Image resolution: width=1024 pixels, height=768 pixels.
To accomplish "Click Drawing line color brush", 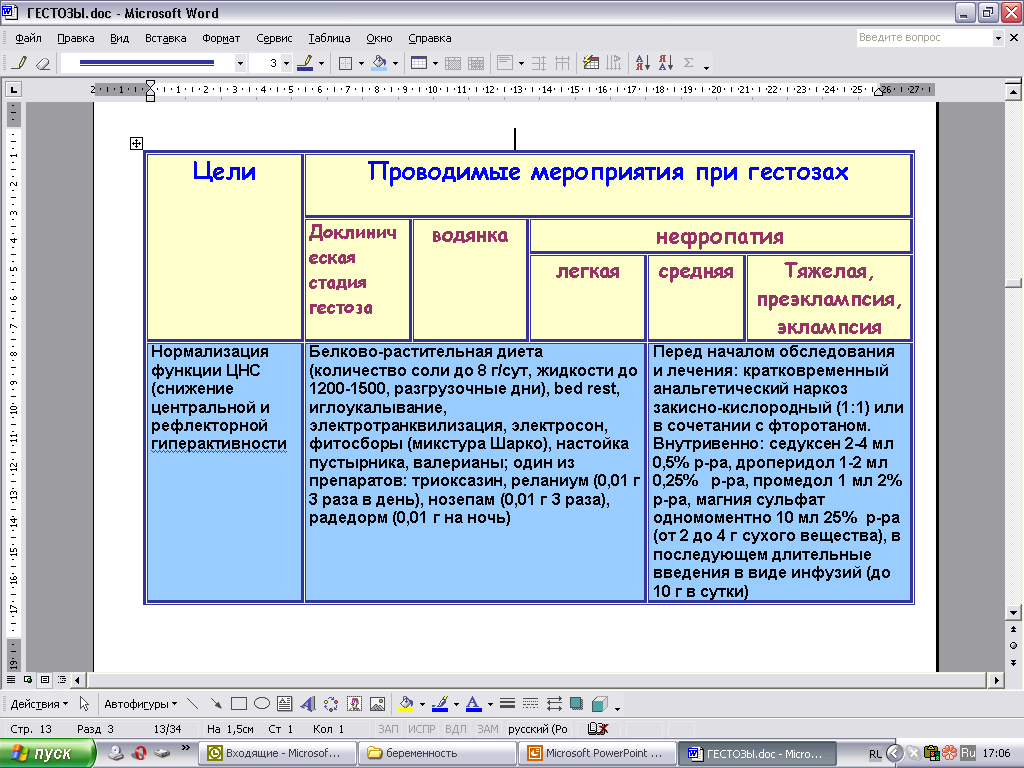I will click(440, 703).
